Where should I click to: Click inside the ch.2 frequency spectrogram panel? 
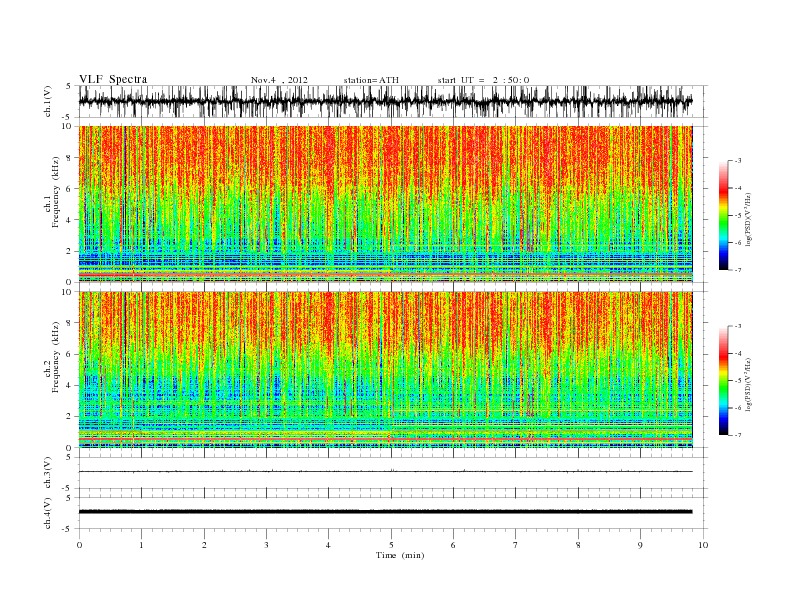click(385, 370)
